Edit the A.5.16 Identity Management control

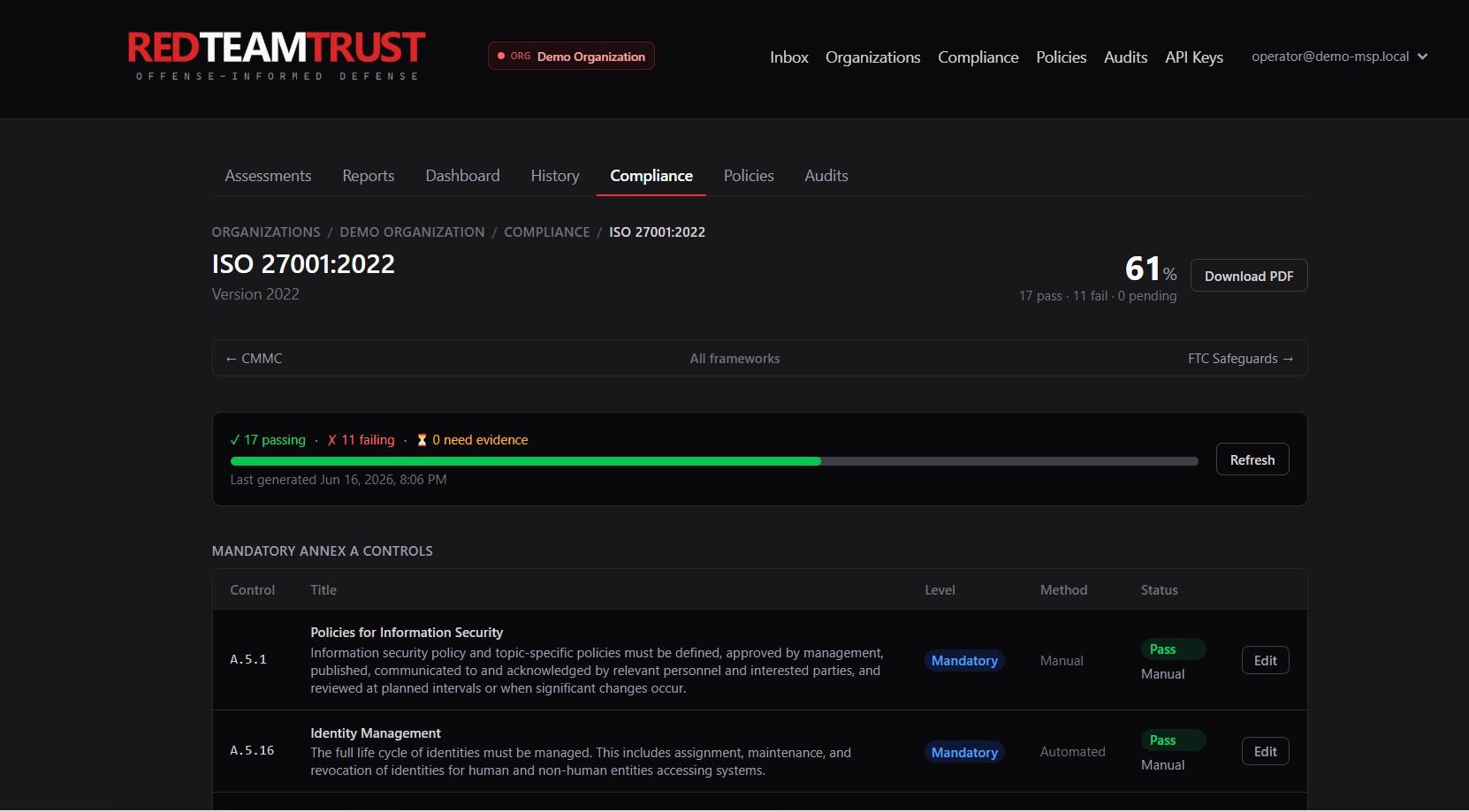1266,752
